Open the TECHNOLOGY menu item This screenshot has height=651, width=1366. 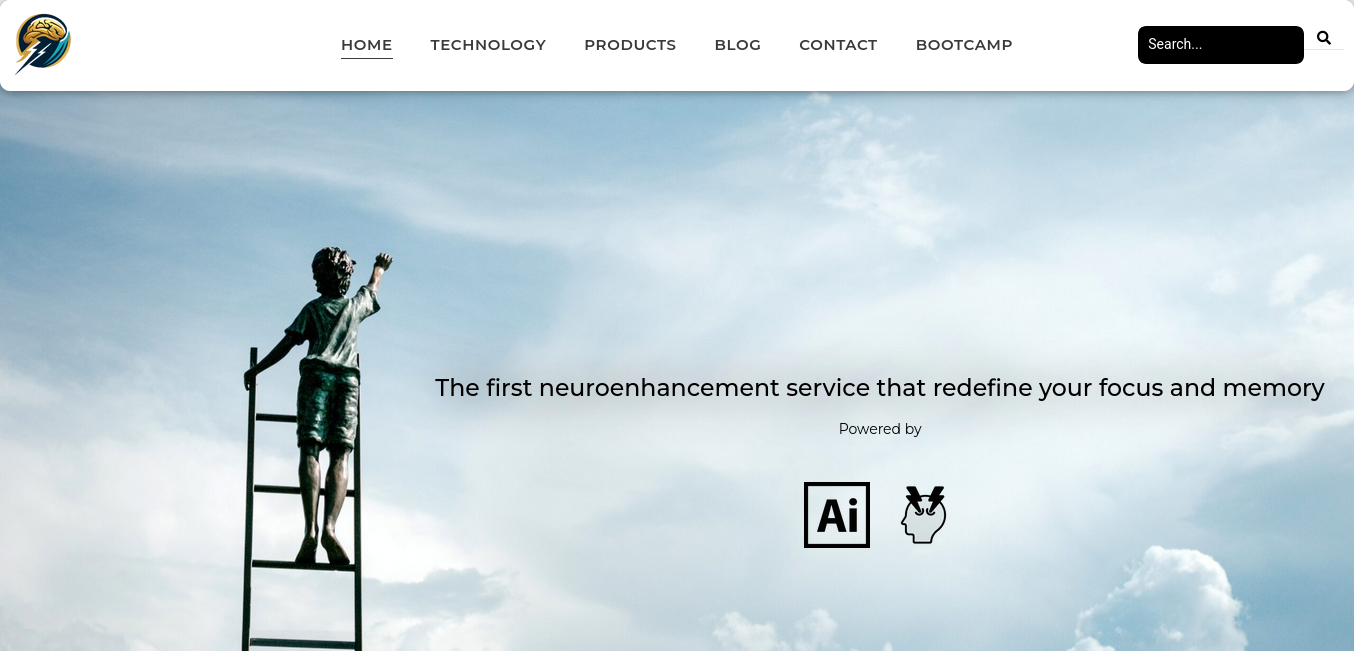pos(488,45)
